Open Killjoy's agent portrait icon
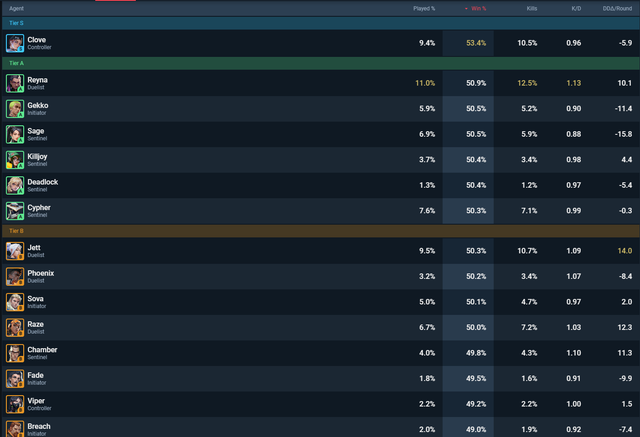This screenshot has height=437, width=640. point(15,160)
